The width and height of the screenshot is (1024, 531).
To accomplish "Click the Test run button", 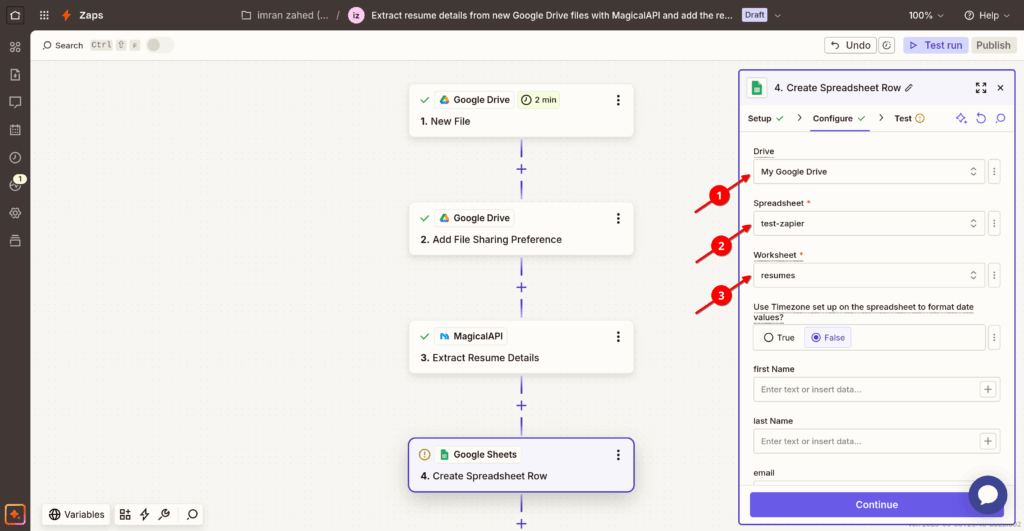I will (935, 45).
